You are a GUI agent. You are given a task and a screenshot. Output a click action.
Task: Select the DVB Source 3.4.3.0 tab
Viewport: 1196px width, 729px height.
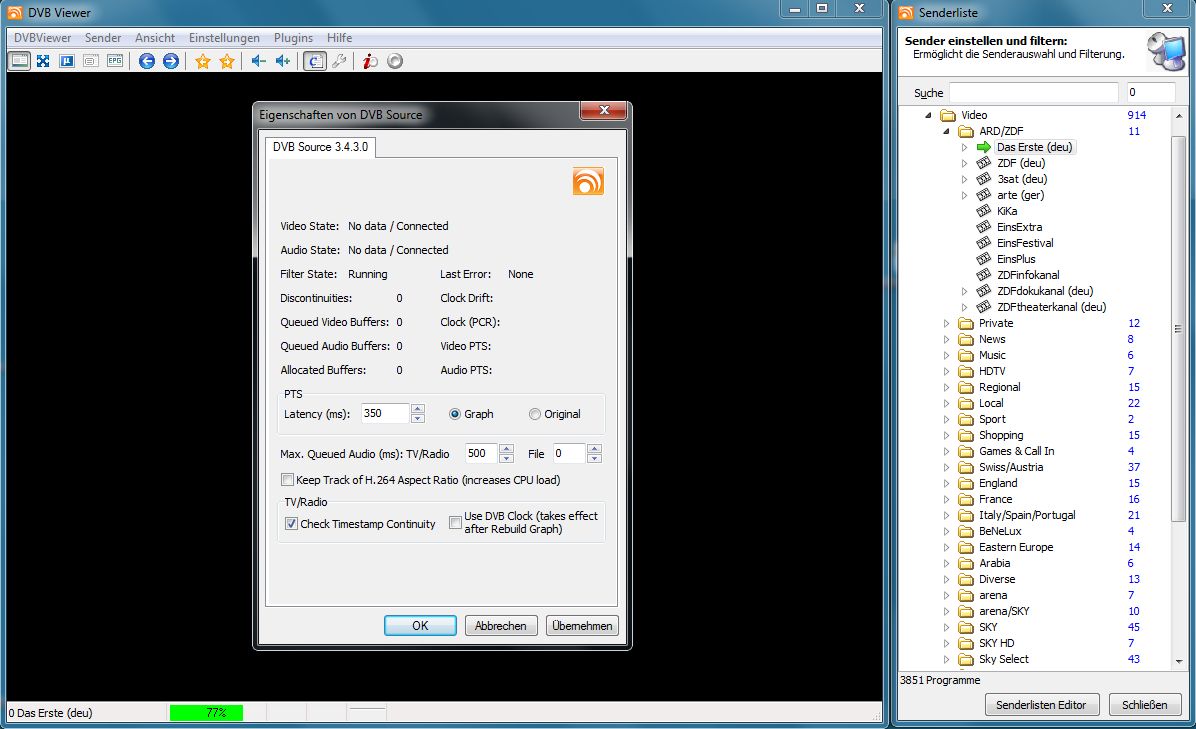(320, 146)
